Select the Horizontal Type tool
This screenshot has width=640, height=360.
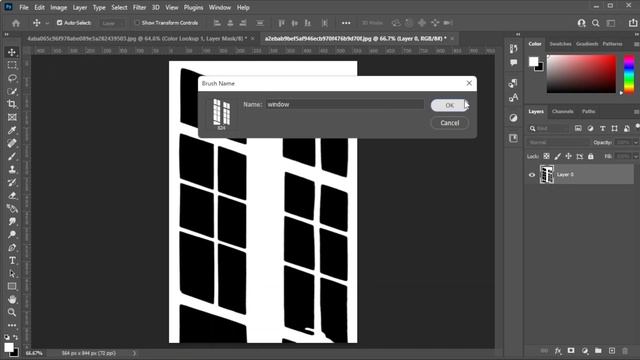tap(12, 261)
